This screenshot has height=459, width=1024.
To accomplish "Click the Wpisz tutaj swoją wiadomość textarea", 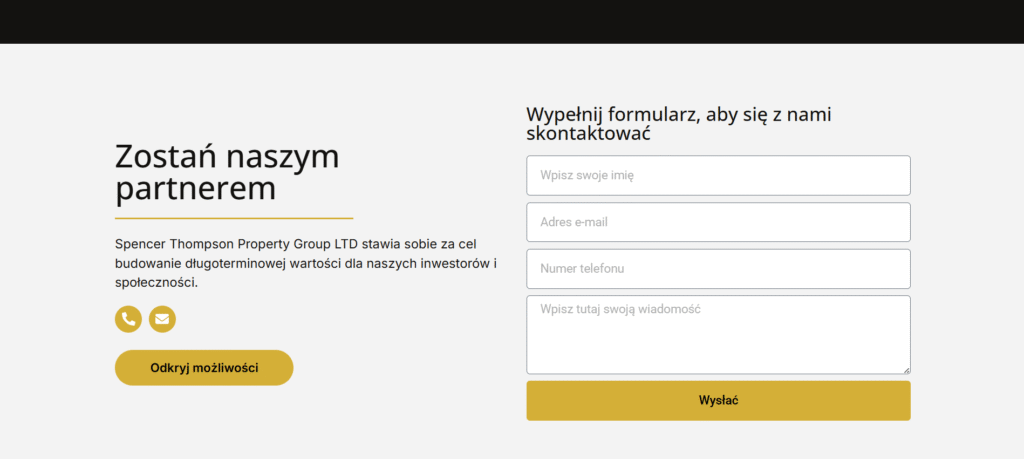I will click(x=718, y=334).
